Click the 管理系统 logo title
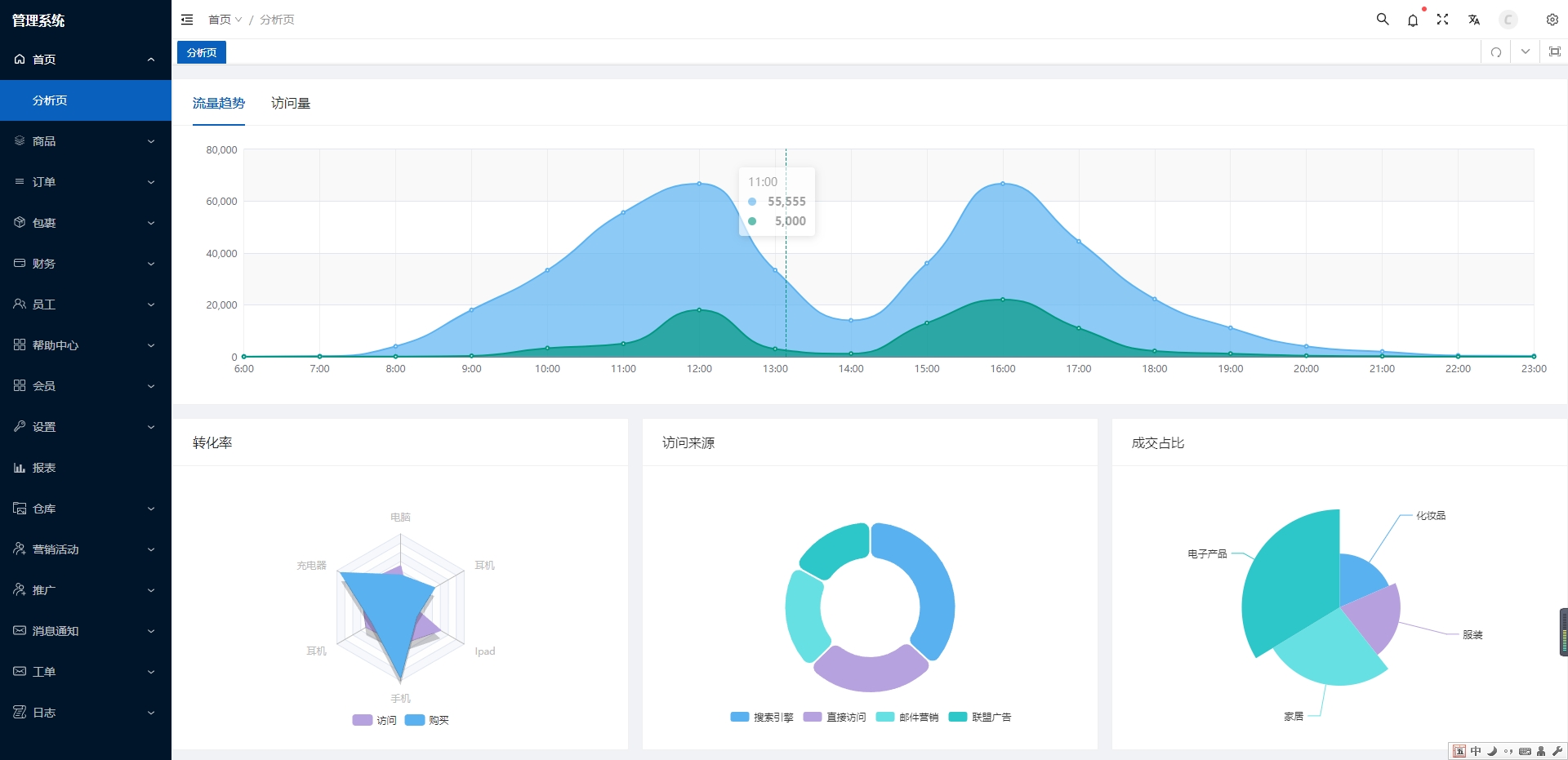This screenshot has height=760, width=1568. tap(38, 20)
